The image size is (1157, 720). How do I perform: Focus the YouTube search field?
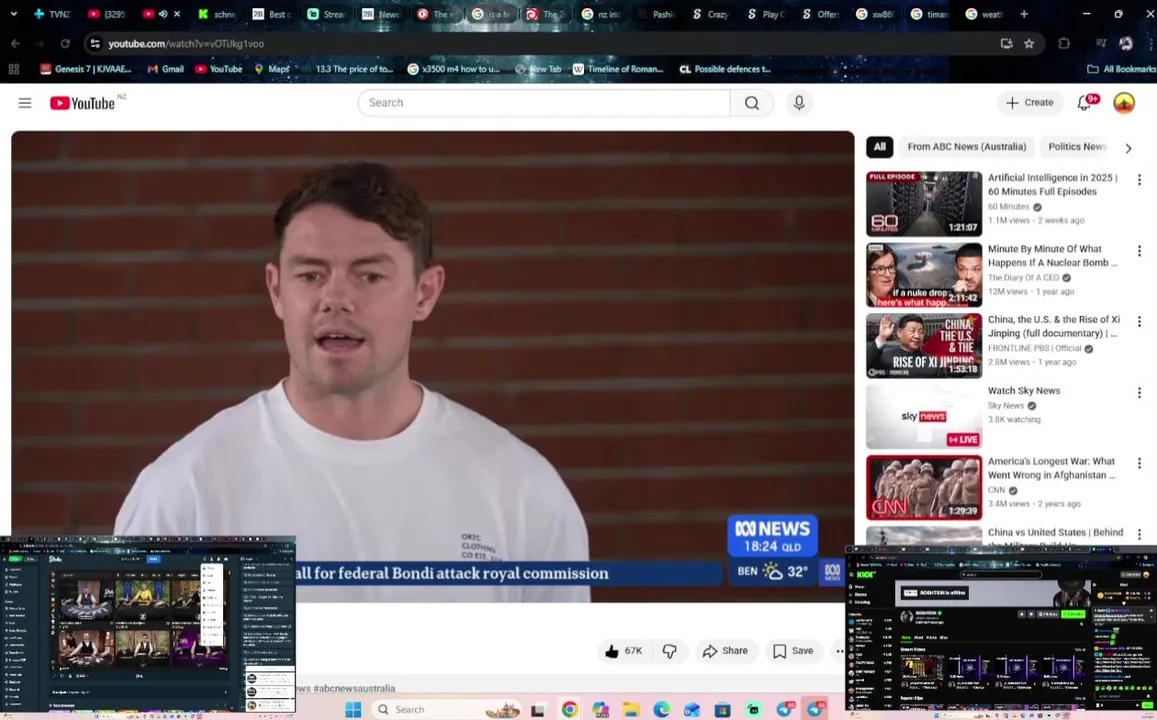pyautogui.click(x=544, y=103)
